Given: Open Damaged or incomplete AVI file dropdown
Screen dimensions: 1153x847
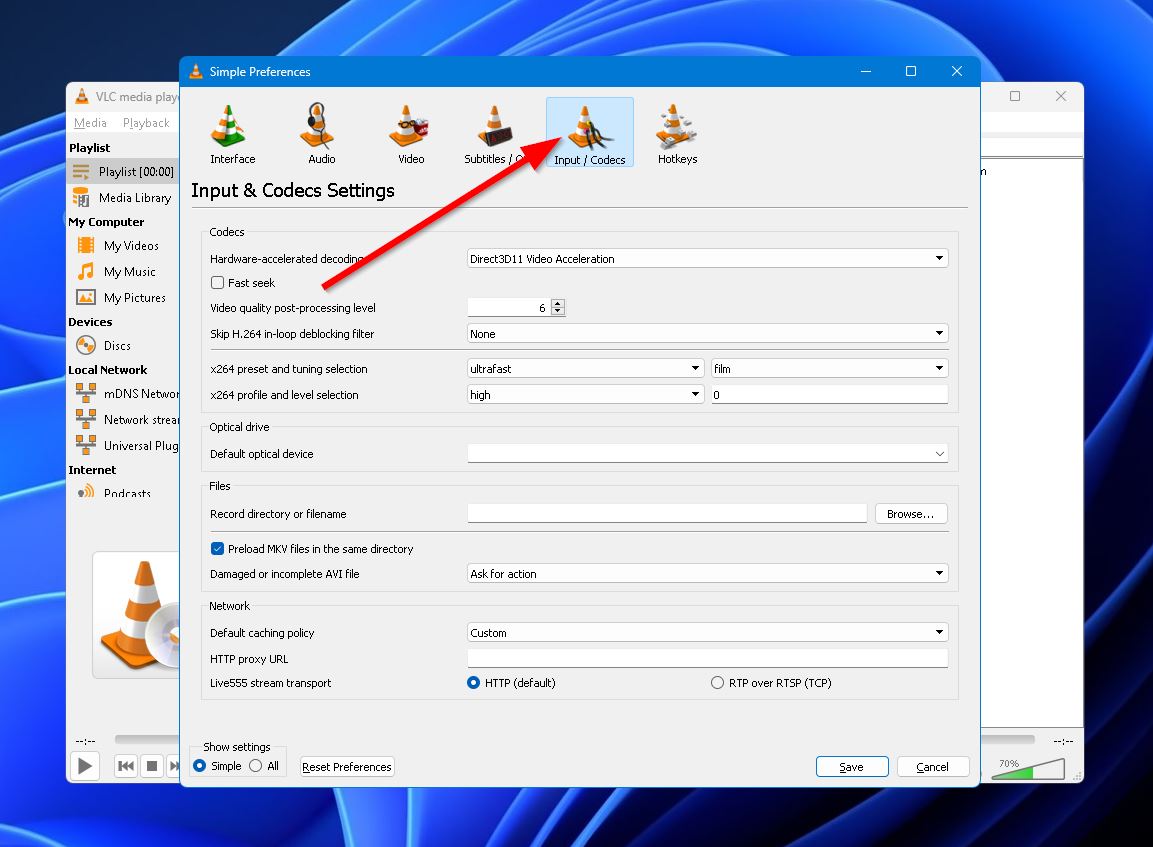Looking at the screenshot, I should point(707,573).
